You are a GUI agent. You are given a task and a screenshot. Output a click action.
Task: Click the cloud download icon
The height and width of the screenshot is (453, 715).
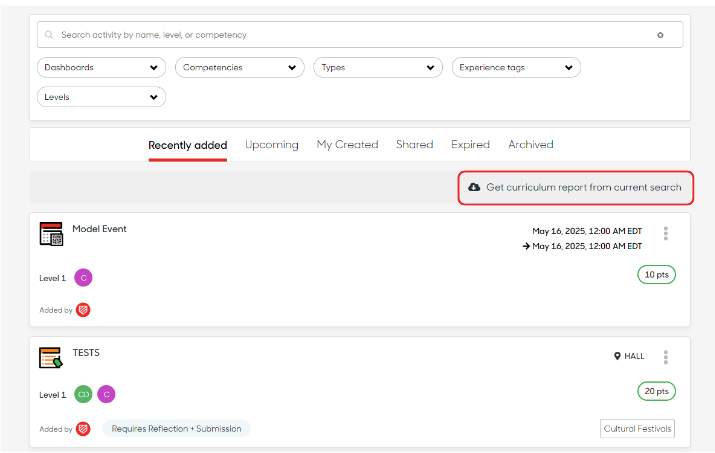[x=474, y=187]
